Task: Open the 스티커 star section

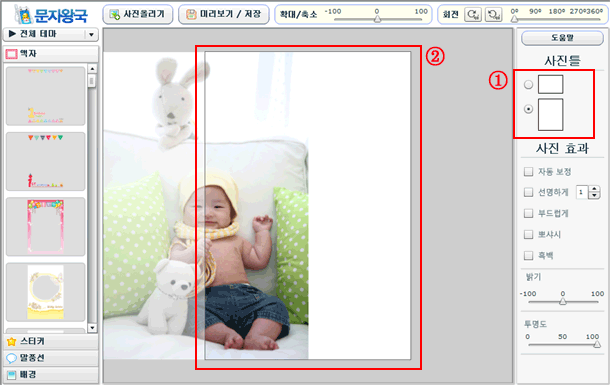Action: 51,341
